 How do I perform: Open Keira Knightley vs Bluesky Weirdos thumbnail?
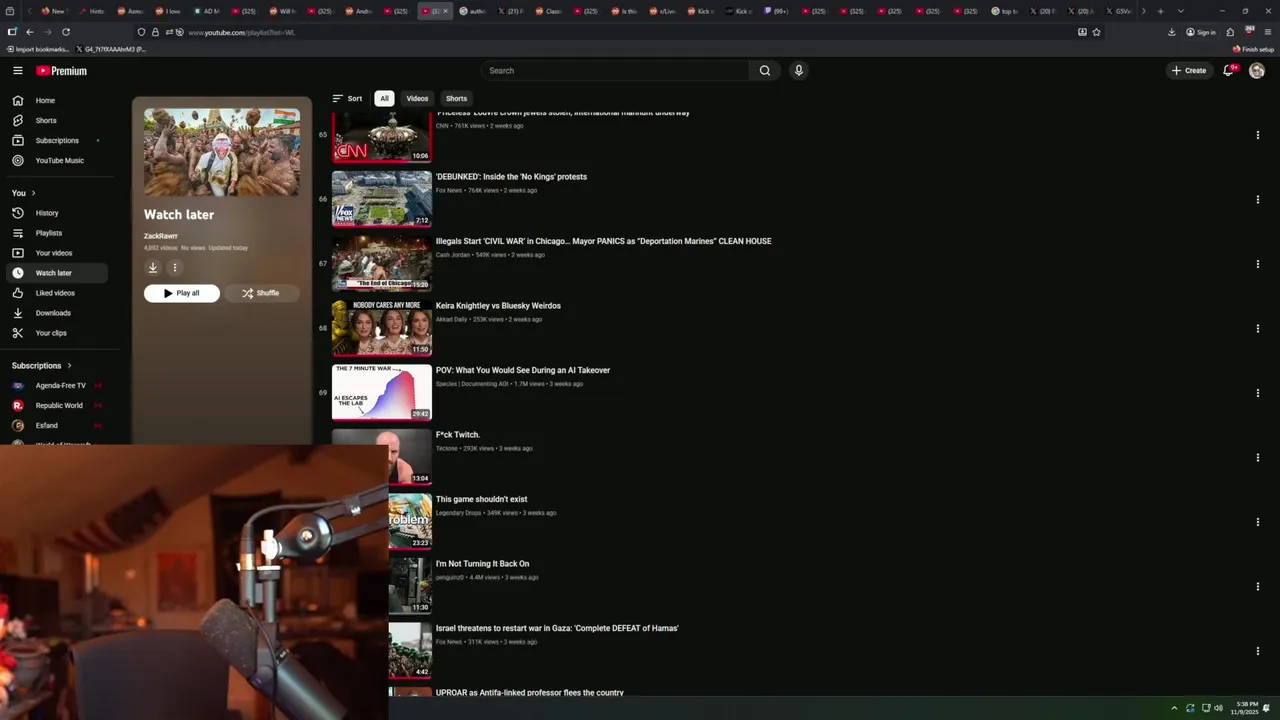382,328
